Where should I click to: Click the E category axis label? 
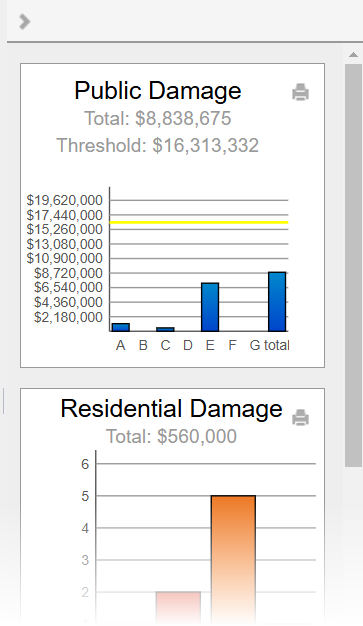click(x=210, y=345)
